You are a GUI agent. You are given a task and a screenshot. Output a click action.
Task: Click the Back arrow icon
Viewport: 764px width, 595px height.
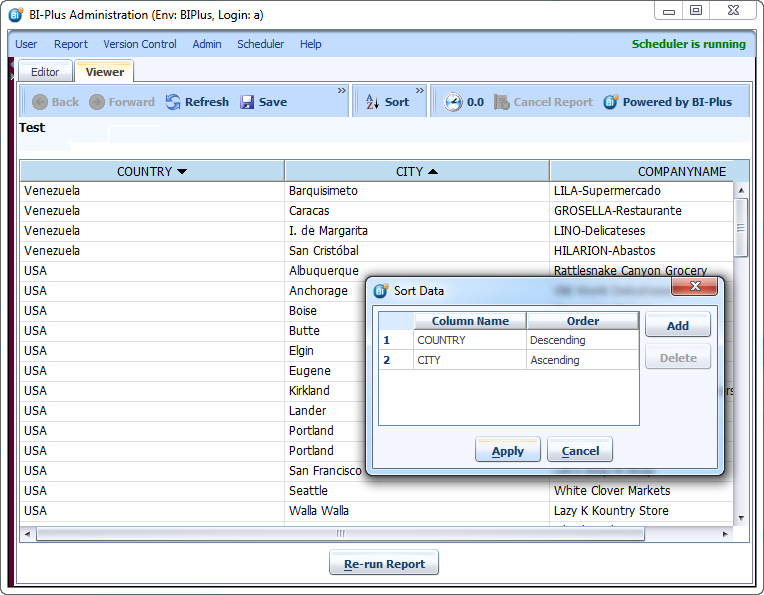pyautogui.click(x=40, y=102)
